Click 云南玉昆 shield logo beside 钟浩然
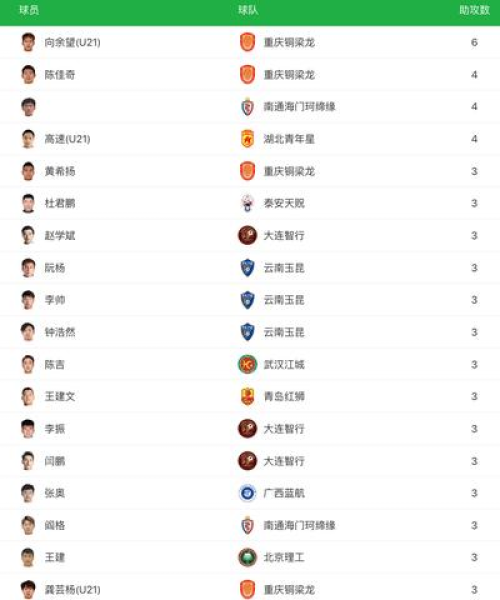The height and width of the screenshot is (600, 500). [248, 332]
